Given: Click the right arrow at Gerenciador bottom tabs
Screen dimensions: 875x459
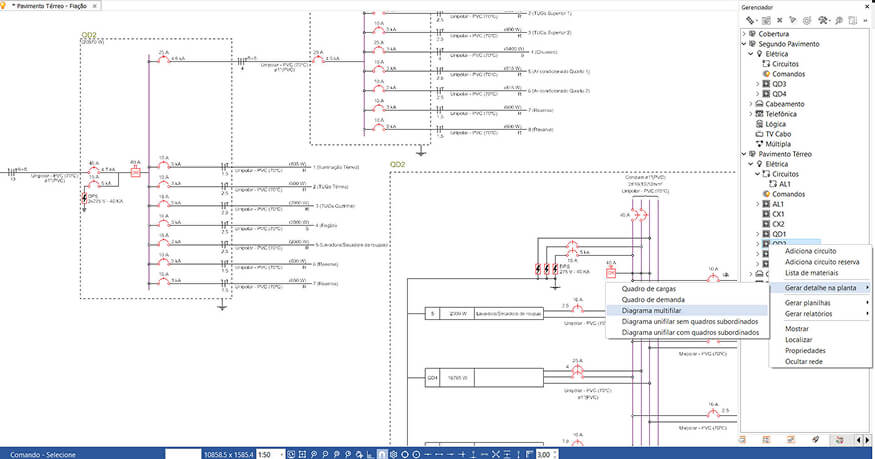Looking at the screenshot, I should pyautogui.click(x=867, y=440).
